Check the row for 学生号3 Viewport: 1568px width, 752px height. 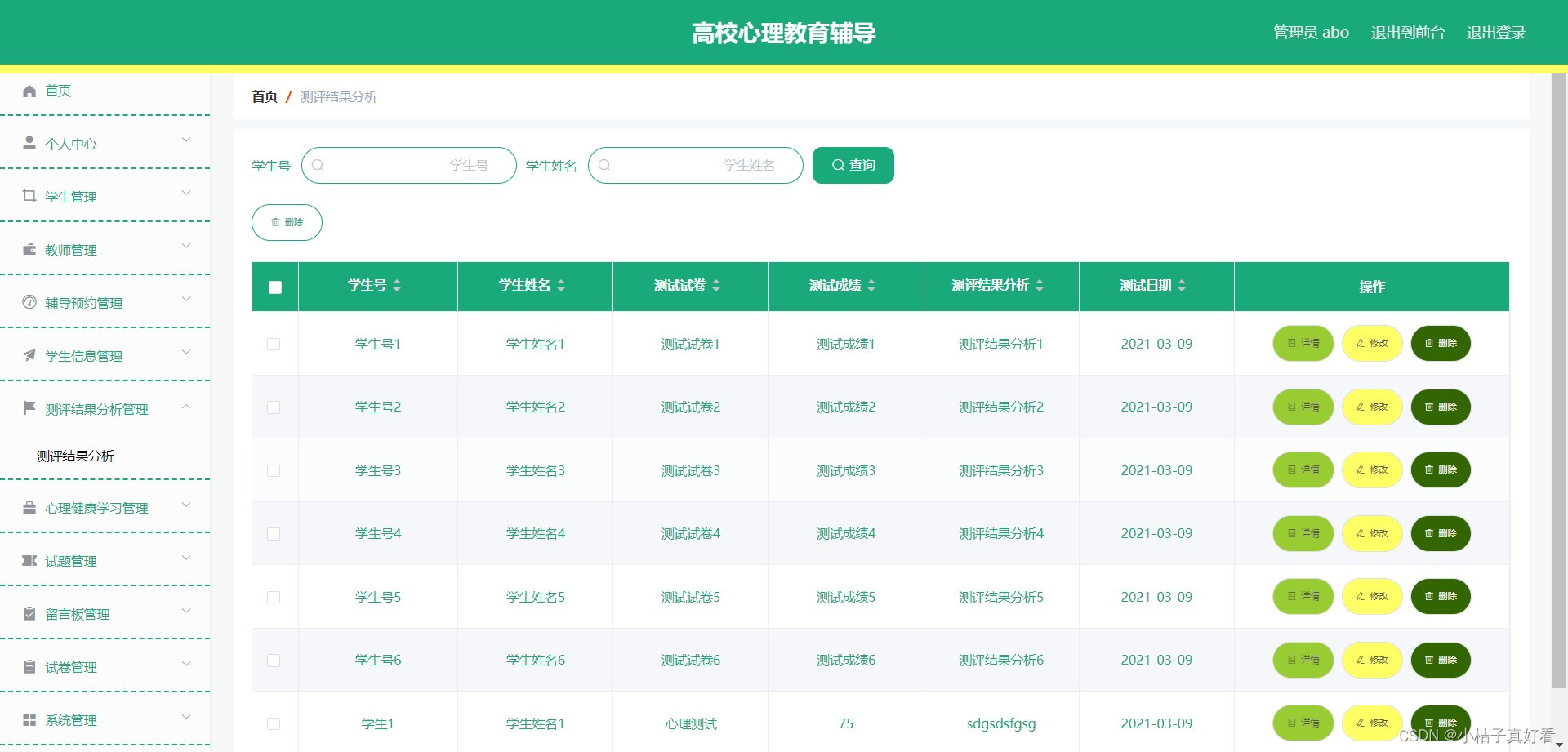point(274,470)
